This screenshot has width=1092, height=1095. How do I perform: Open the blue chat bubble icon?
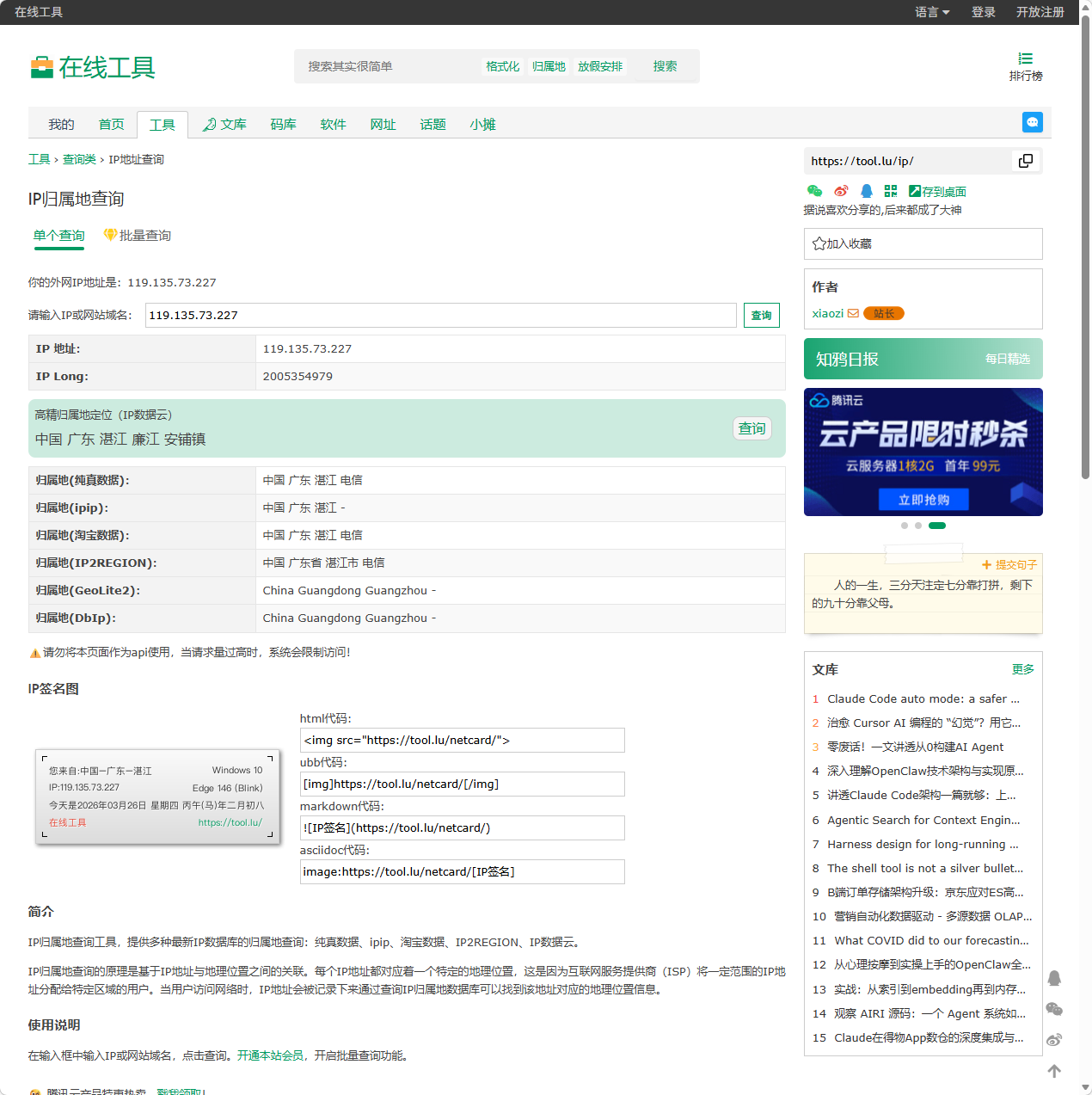click(x=1032, y=122)
